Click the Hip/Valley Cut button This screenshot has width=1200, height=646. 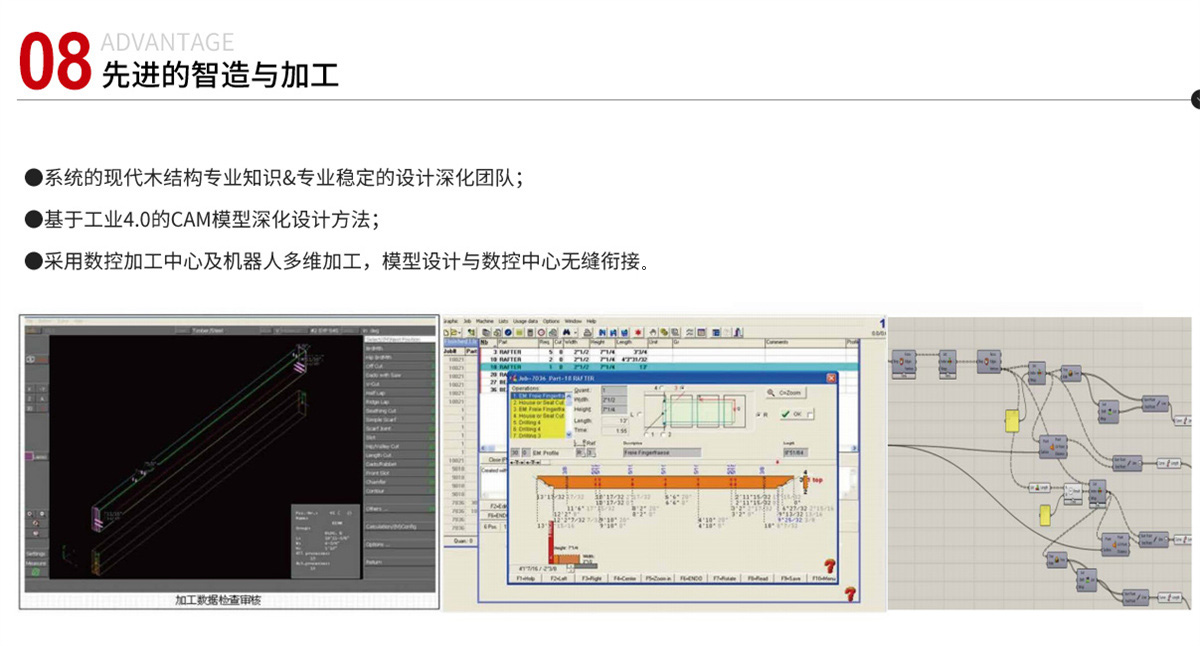[400, 446]
